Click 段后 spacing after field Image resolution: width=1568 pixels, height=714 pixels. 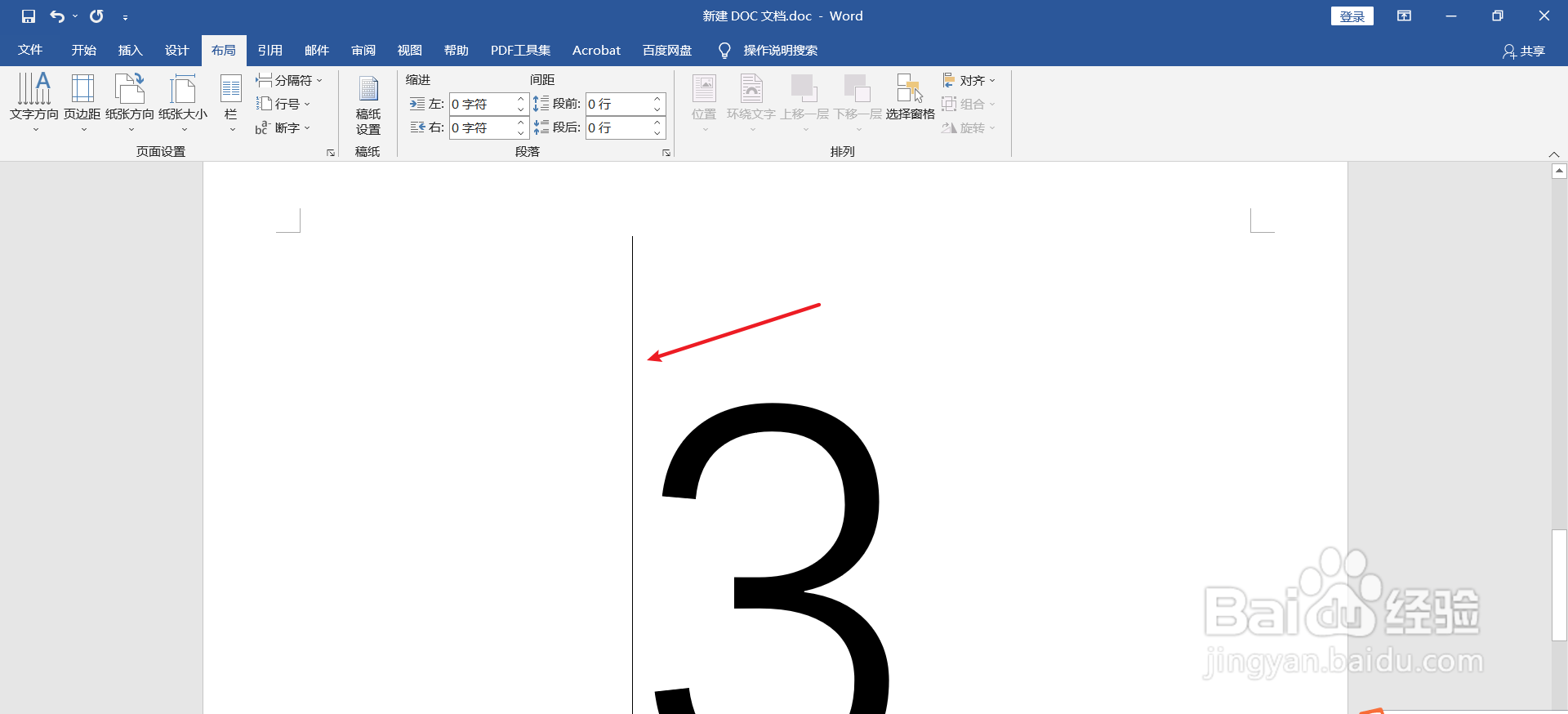click(619, 127)
